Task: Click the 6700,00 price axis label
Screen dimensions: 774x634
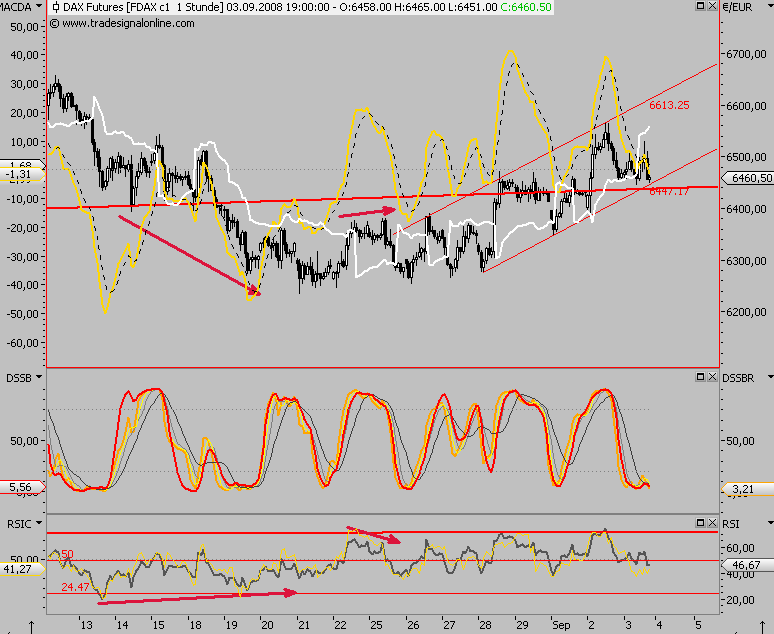Action: click(746, 54)
